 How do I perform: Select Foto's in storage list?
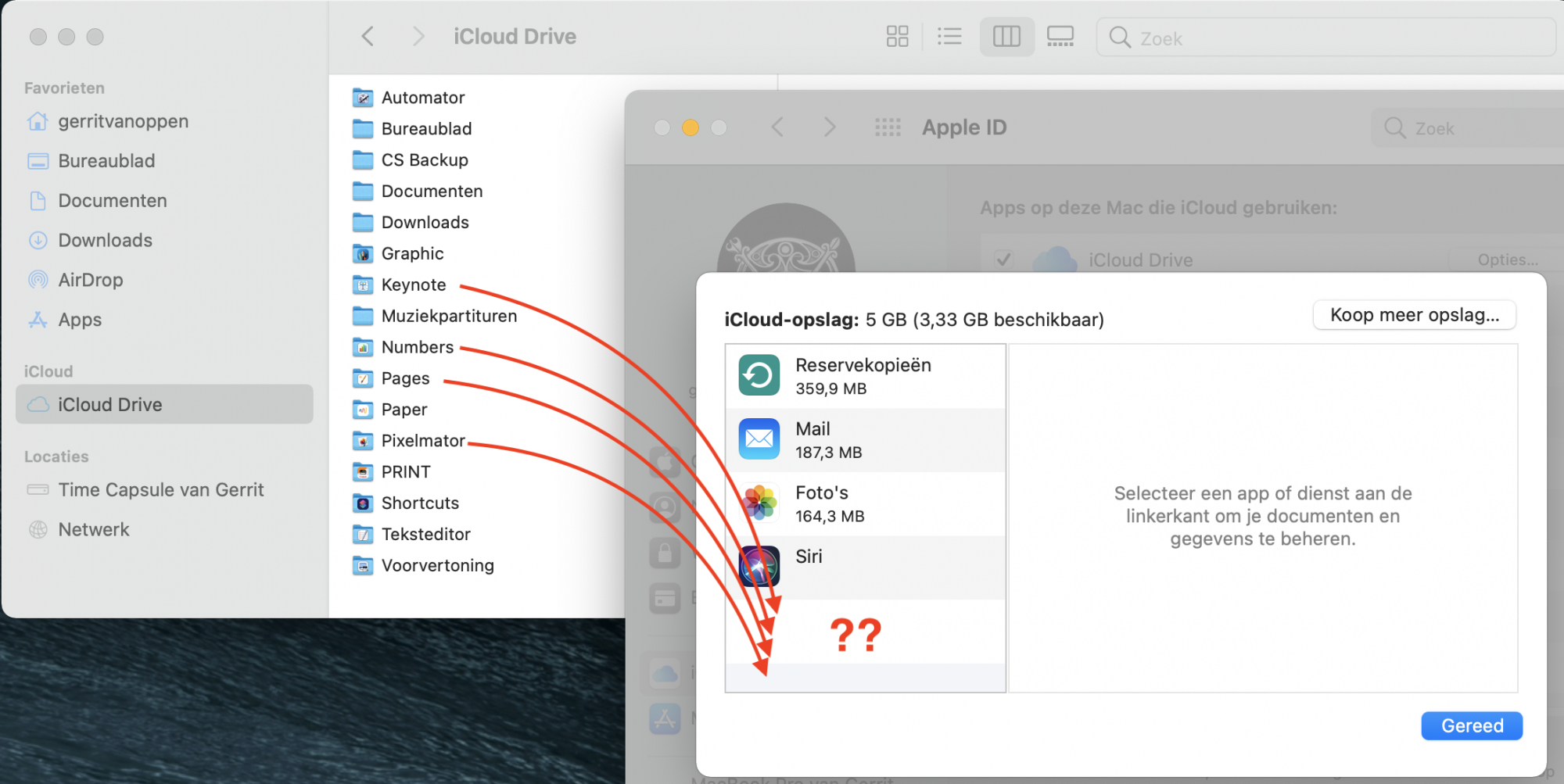click(x=865, y=504)
